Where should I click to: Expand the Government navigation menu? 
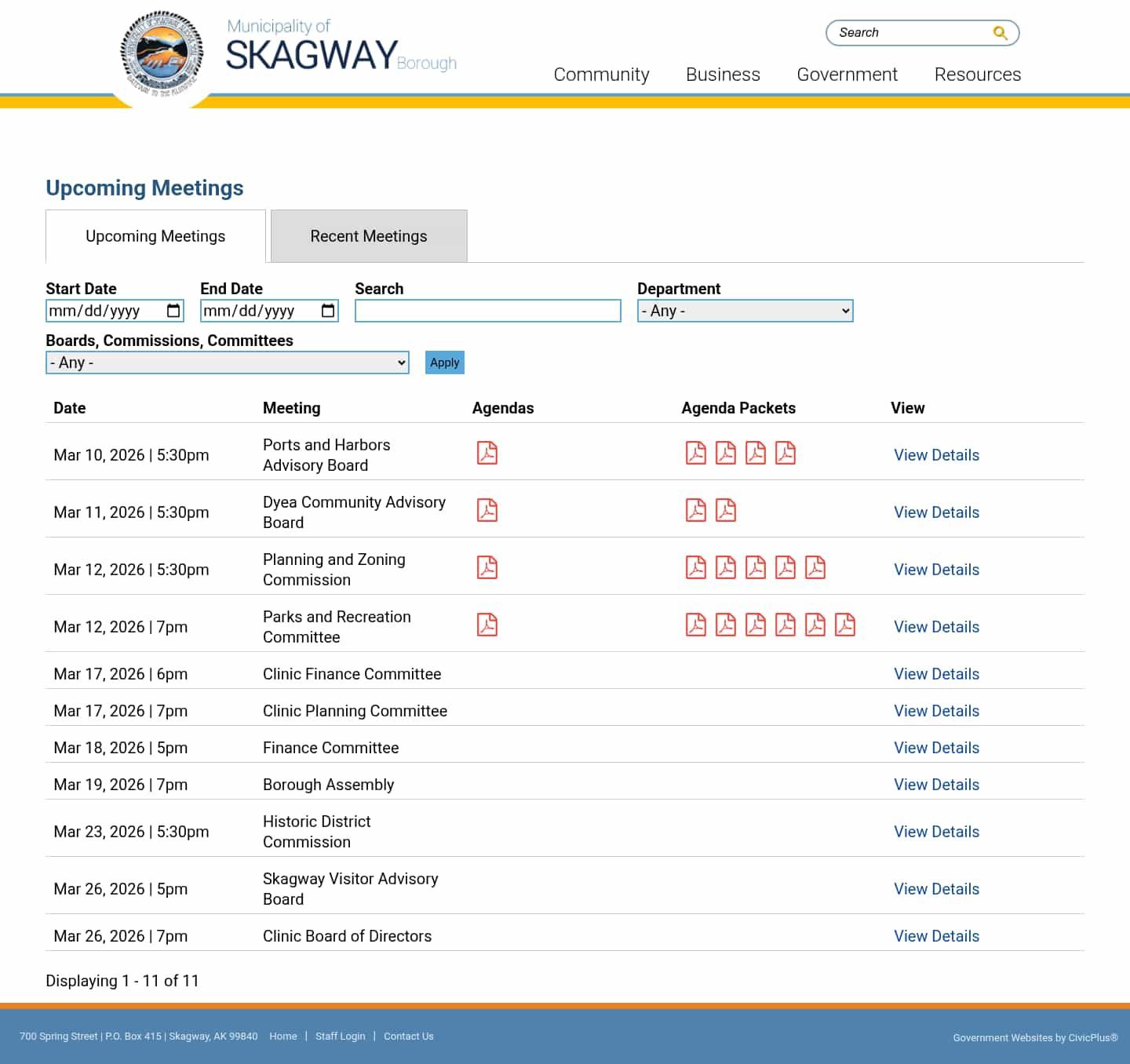(847, 75)
